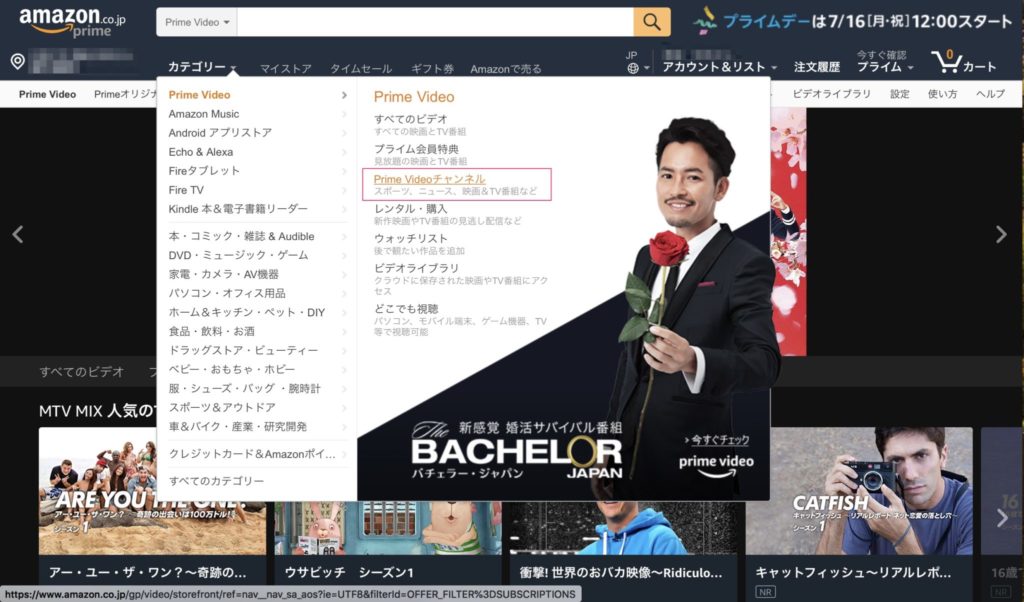Select Android アプリストア in category menu
Image resolution: width=1024 pixels, height=602 pixels.
click(x=220, y=133)
